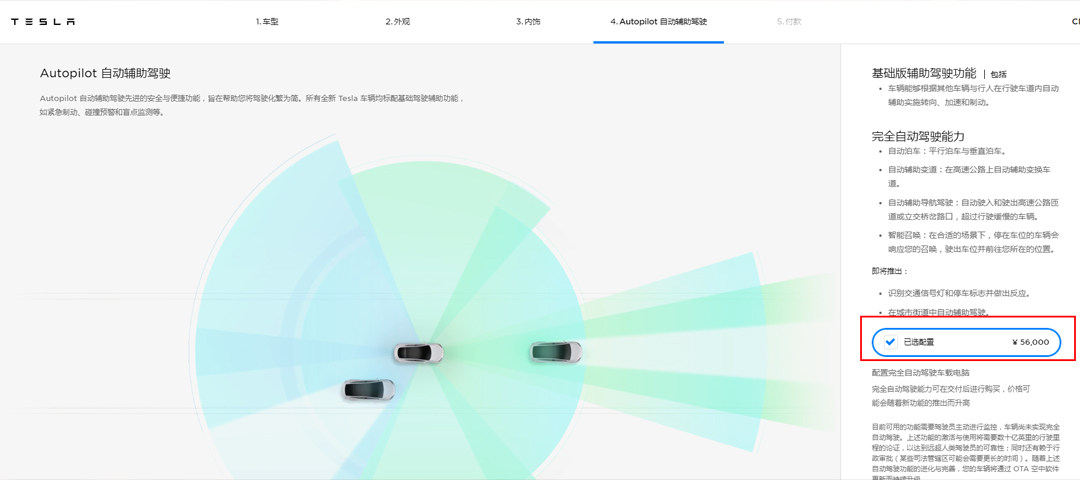This screenshot has height=480, width=1080.
Task: Select the lead car on the right
Action: pos(556,351)
